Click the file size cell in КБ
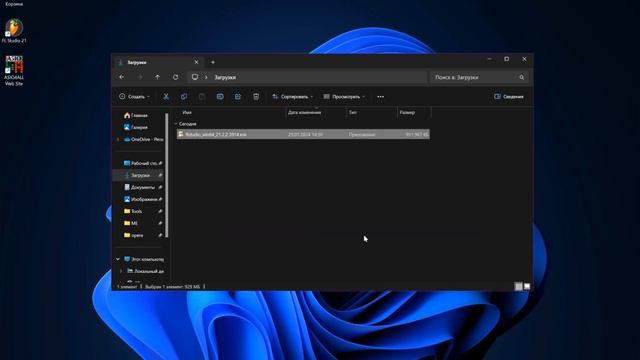 tap(417, 134)
